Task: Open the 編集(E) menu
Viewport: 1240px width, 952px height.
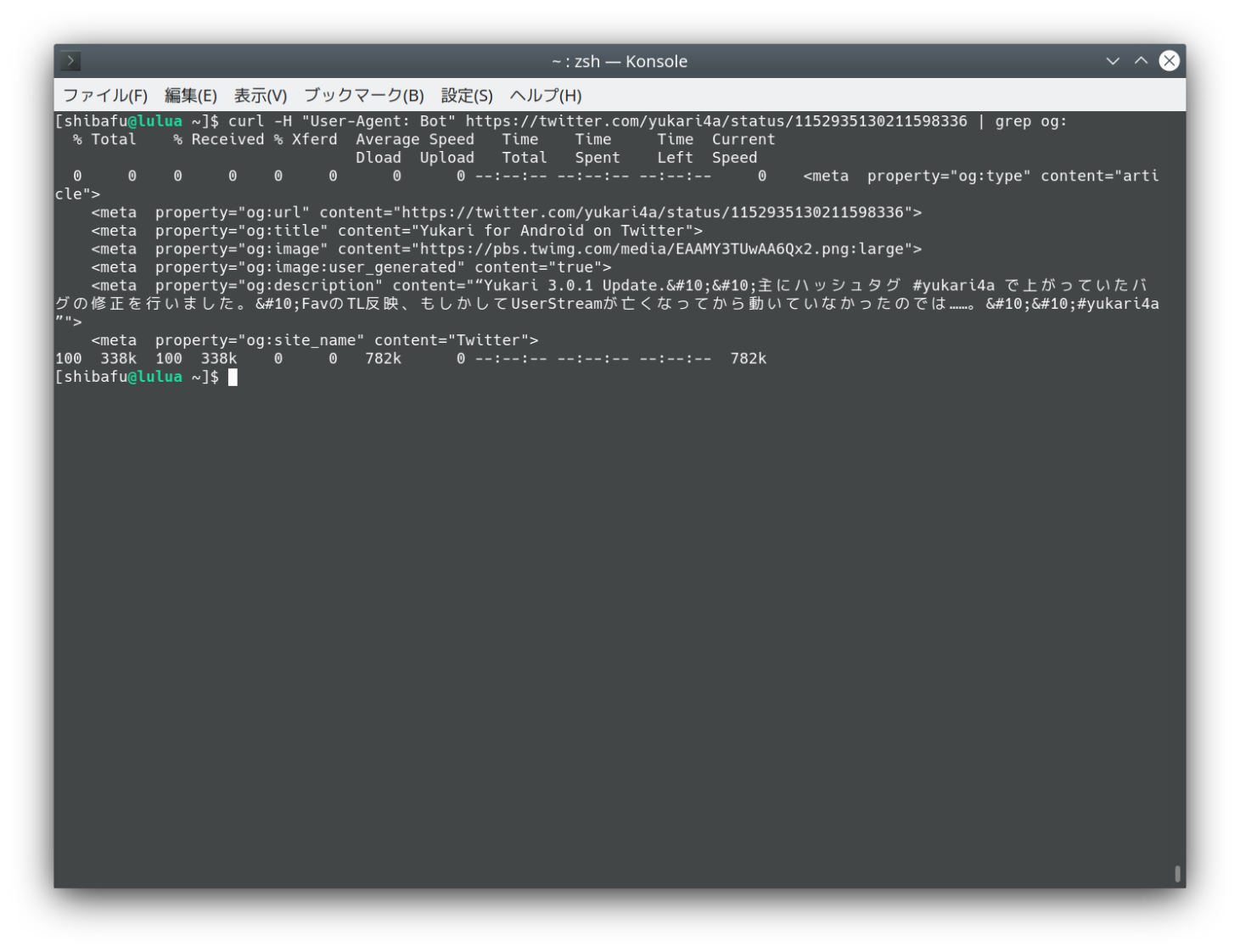Action: [190, 96]
